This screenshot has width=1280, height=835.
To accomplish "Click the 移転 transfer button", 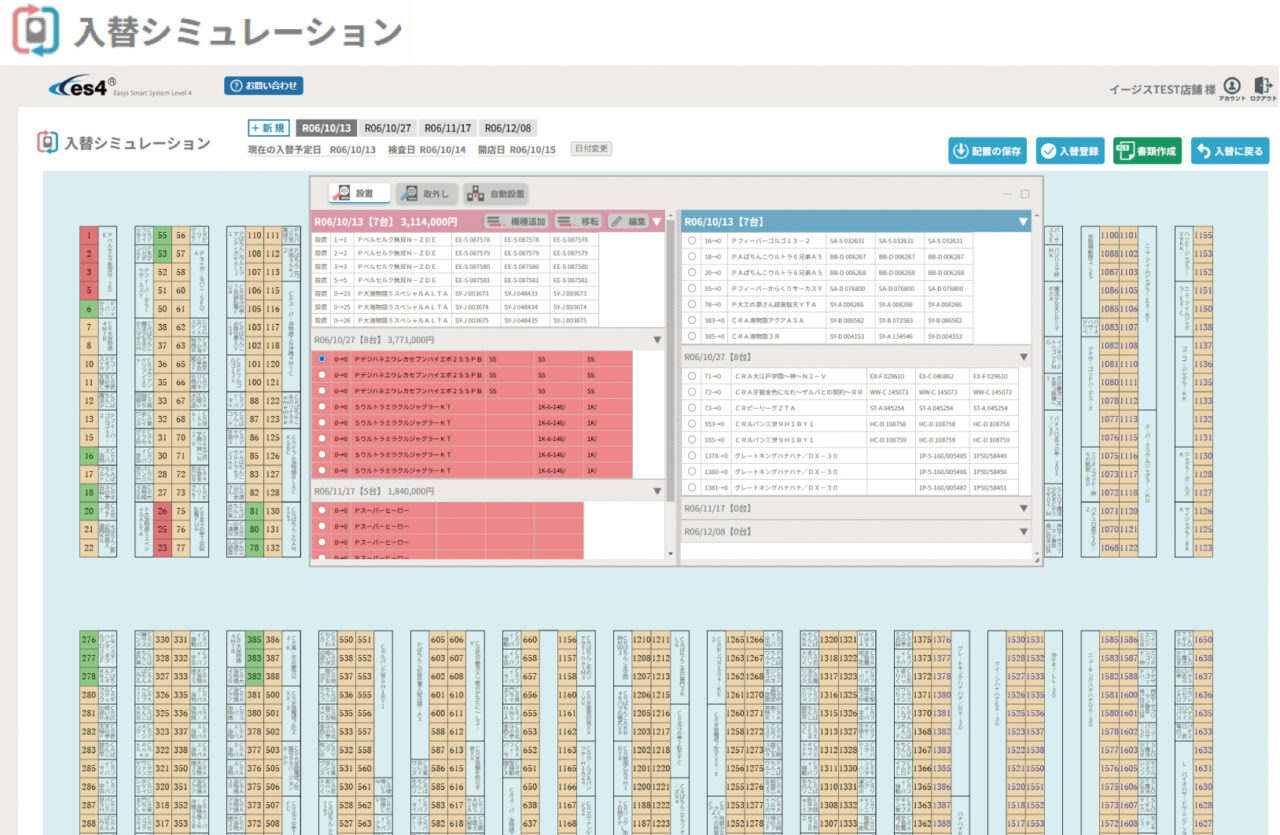I will pos(577,221).
